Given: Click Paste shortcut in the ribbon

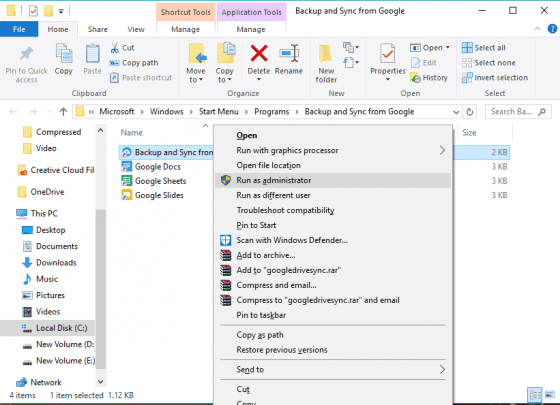Looking at the screenshot, I should tap(141, 78).
